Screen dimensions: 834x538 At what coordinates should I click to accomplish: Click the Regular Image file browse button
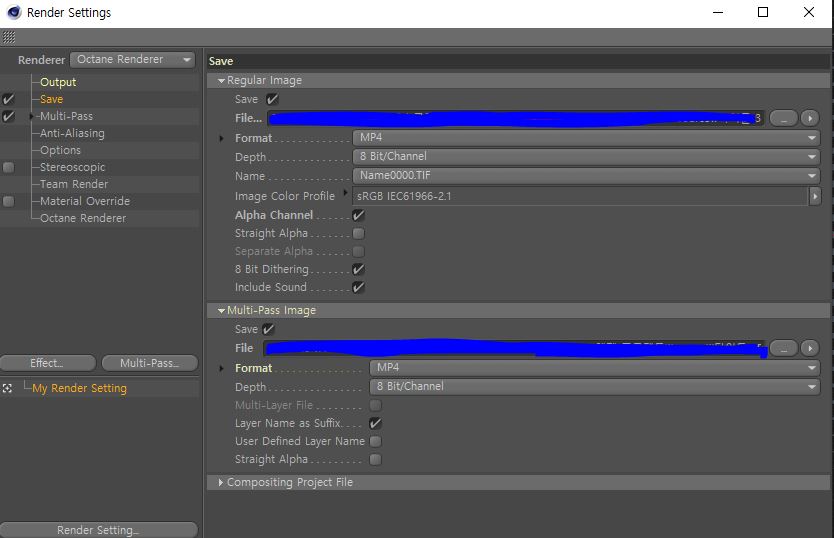[x=783, y=118]
